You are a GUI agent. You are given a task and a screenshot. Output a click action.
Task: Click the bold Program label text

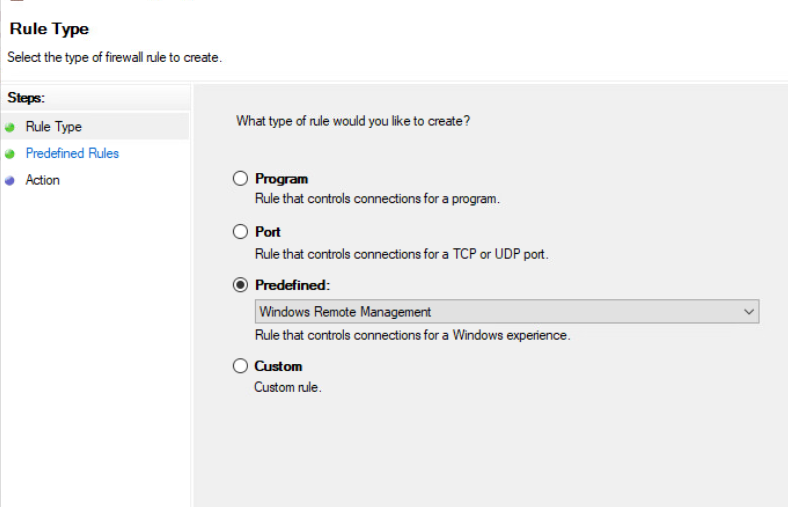281,179
